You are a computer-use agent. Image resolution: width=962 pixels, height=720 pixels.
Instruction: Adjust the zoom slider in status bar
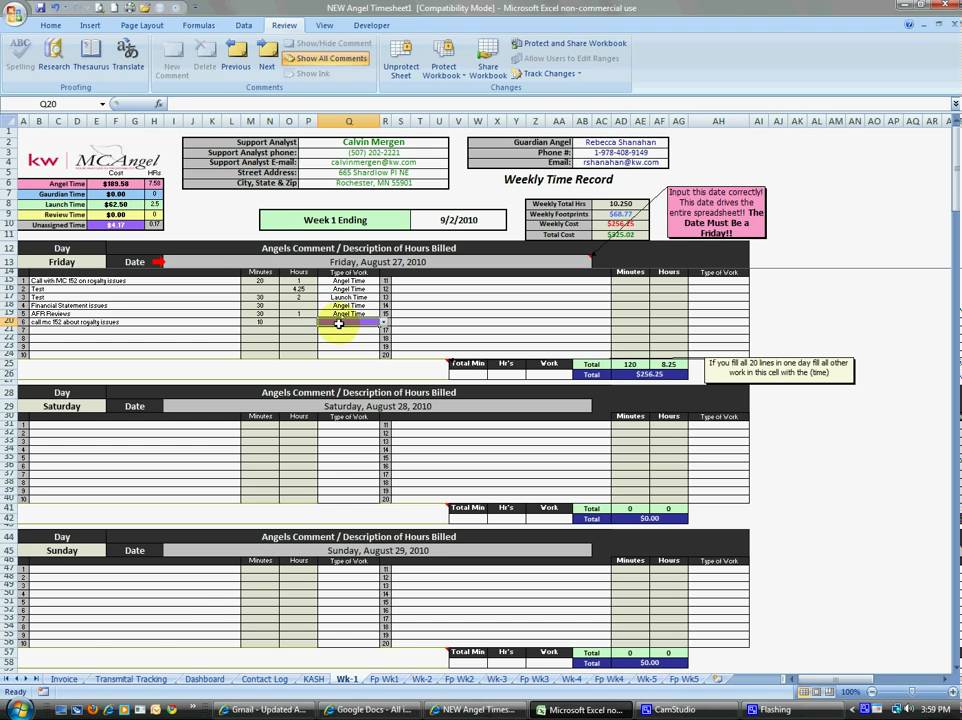tap(913, 692)
